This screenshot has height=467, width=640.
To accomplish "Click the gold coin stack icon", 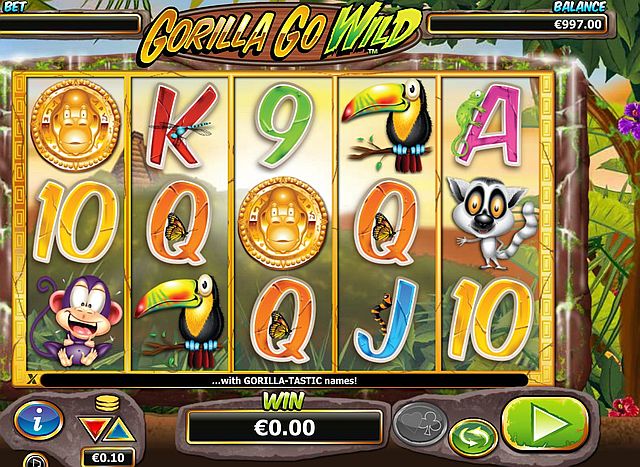I will pyautogui.click(x=107, y=403).
